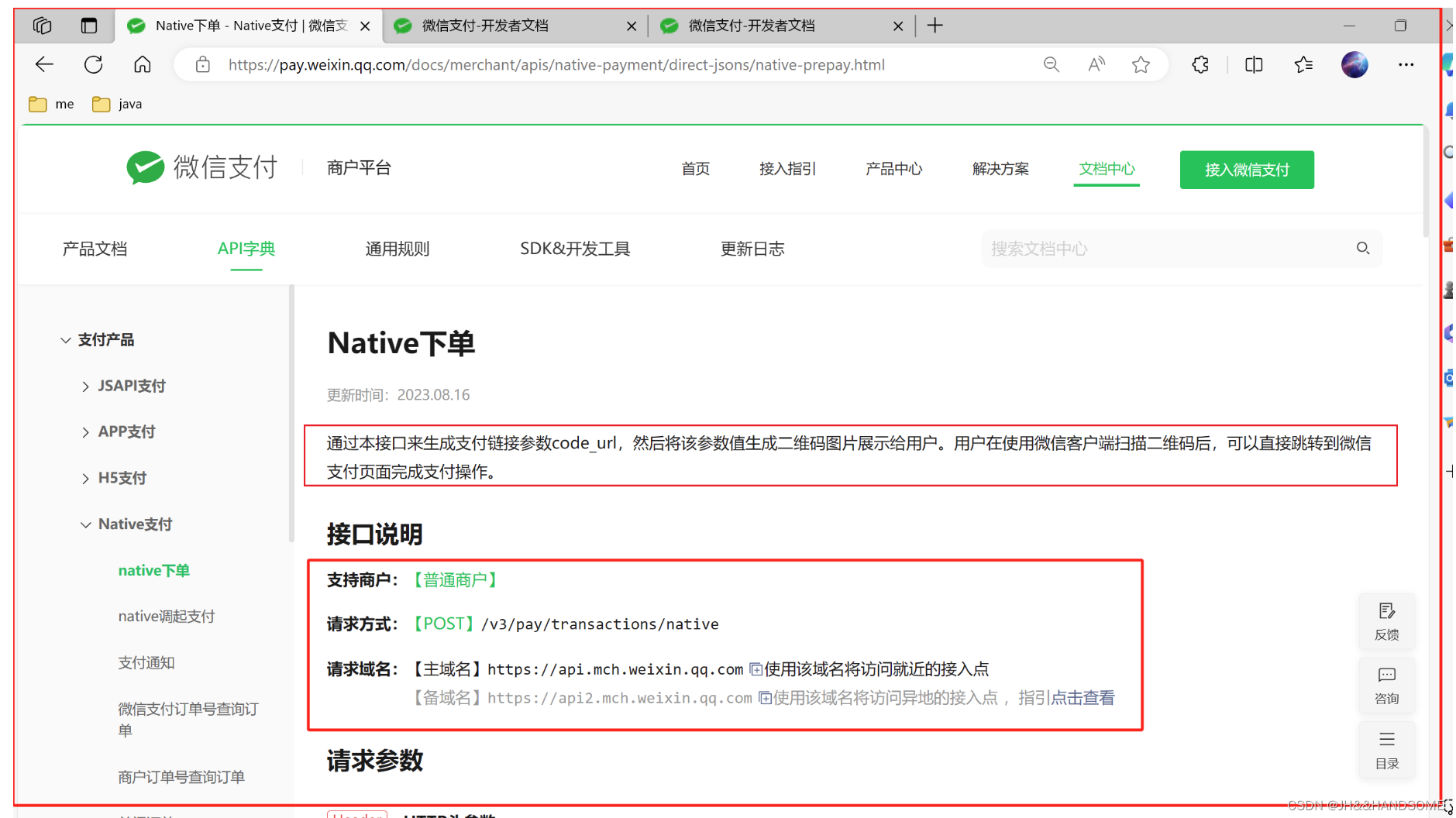The height and width of the screenshot is (818, 1456).
Task: Open 产品中心 navigation item
Action: [x=893, y=169]
